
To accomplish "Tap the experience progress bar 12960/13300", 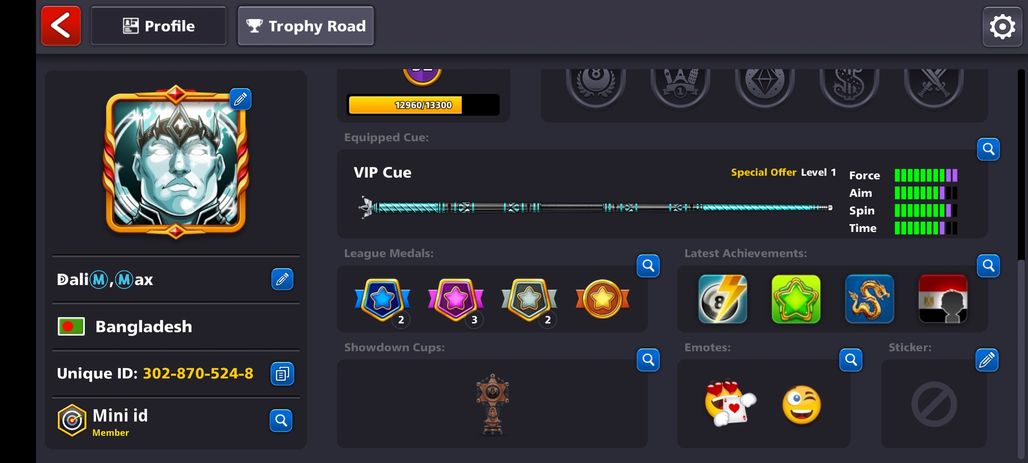I will tap(423, 105).
